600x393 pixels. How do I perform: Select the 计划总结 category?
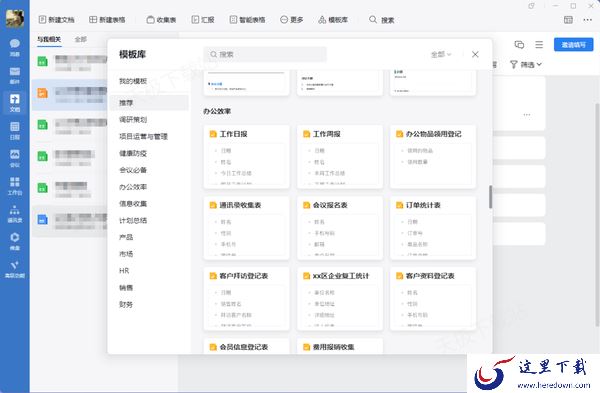pyautogui.click(x=133, y=220)
